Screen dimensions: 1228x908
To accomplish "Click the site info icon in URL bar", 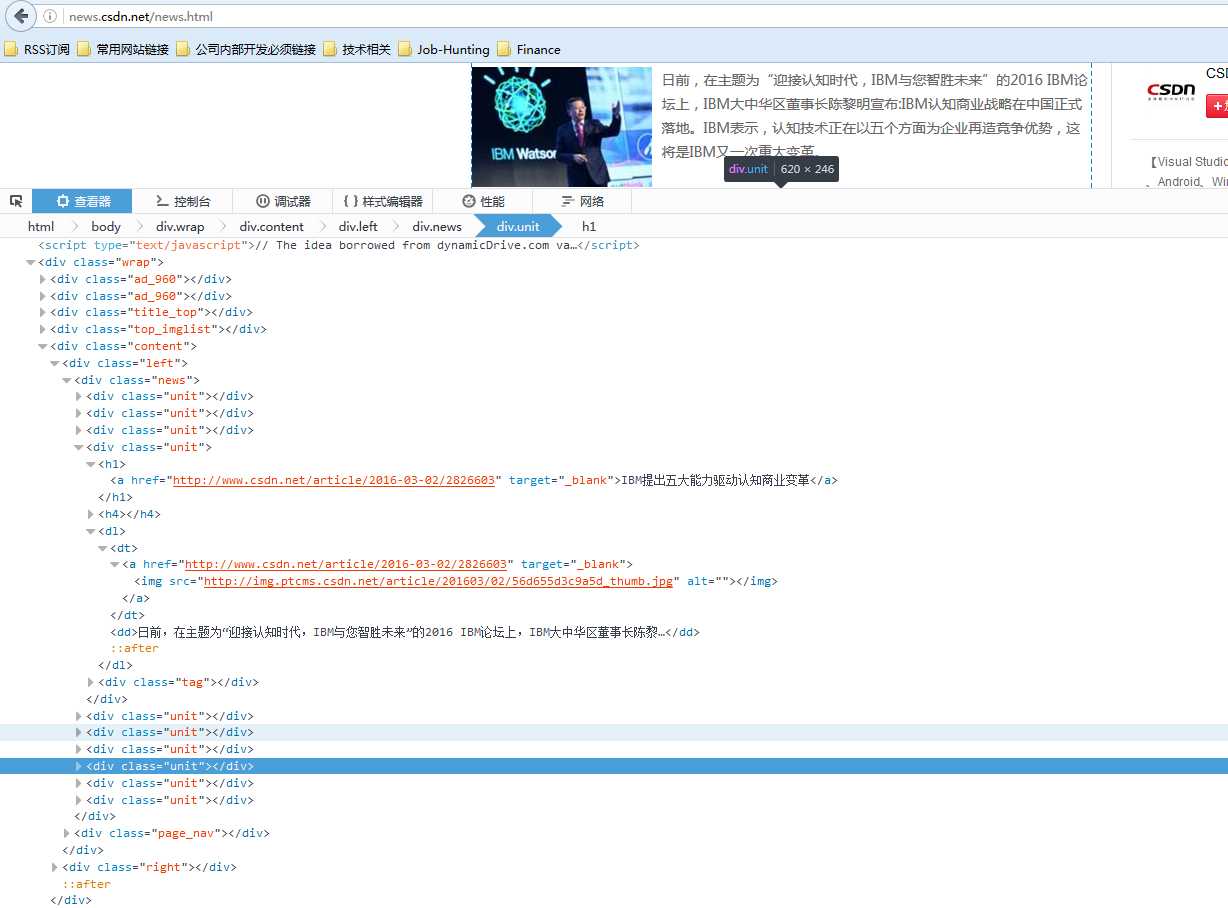I will click(x=50, y=17).
